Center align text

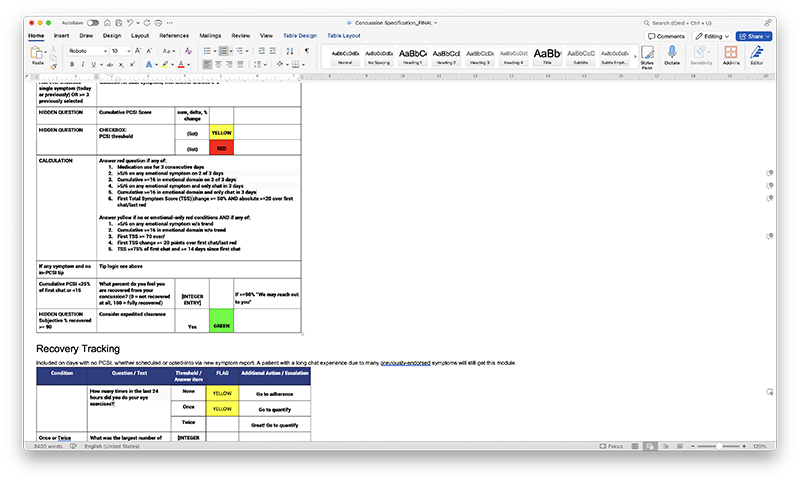(218, 65)
